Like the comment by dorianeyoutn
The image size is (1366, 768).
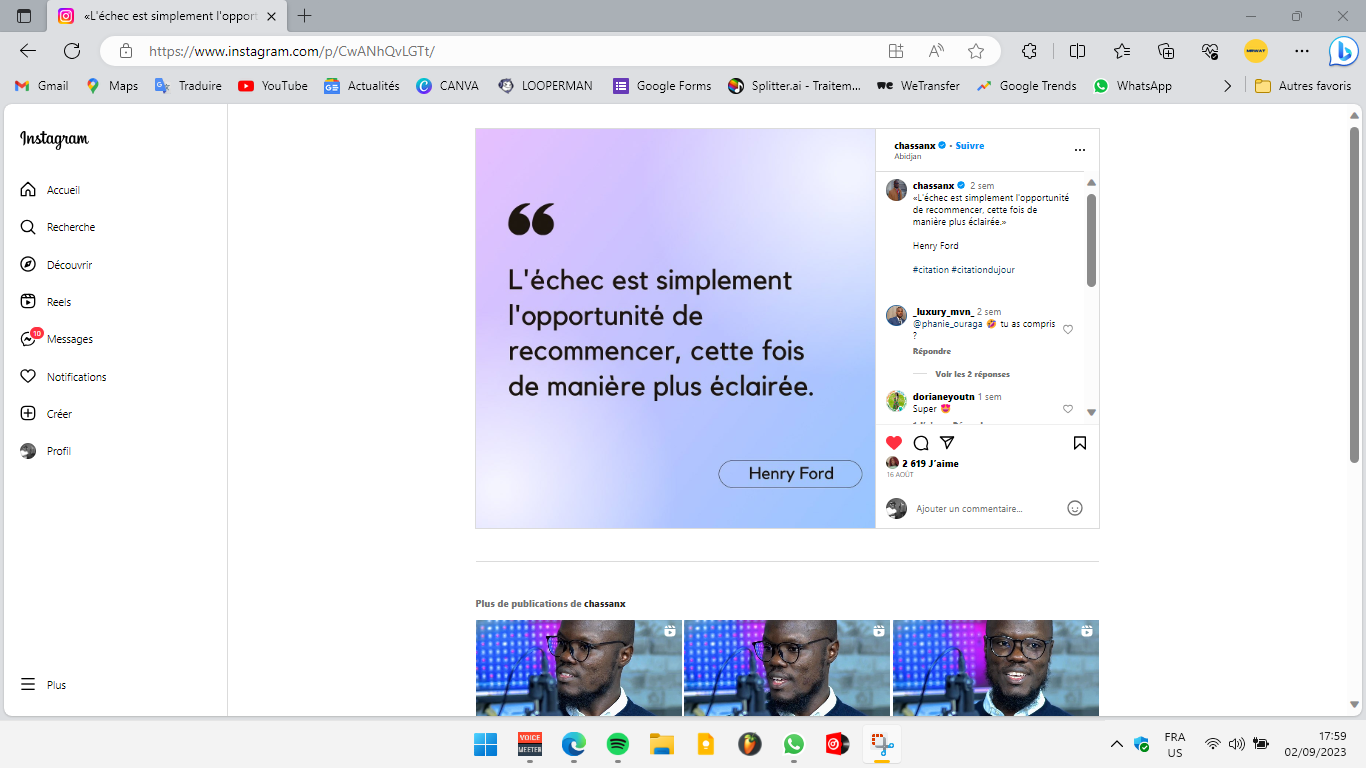[1068, 409]
